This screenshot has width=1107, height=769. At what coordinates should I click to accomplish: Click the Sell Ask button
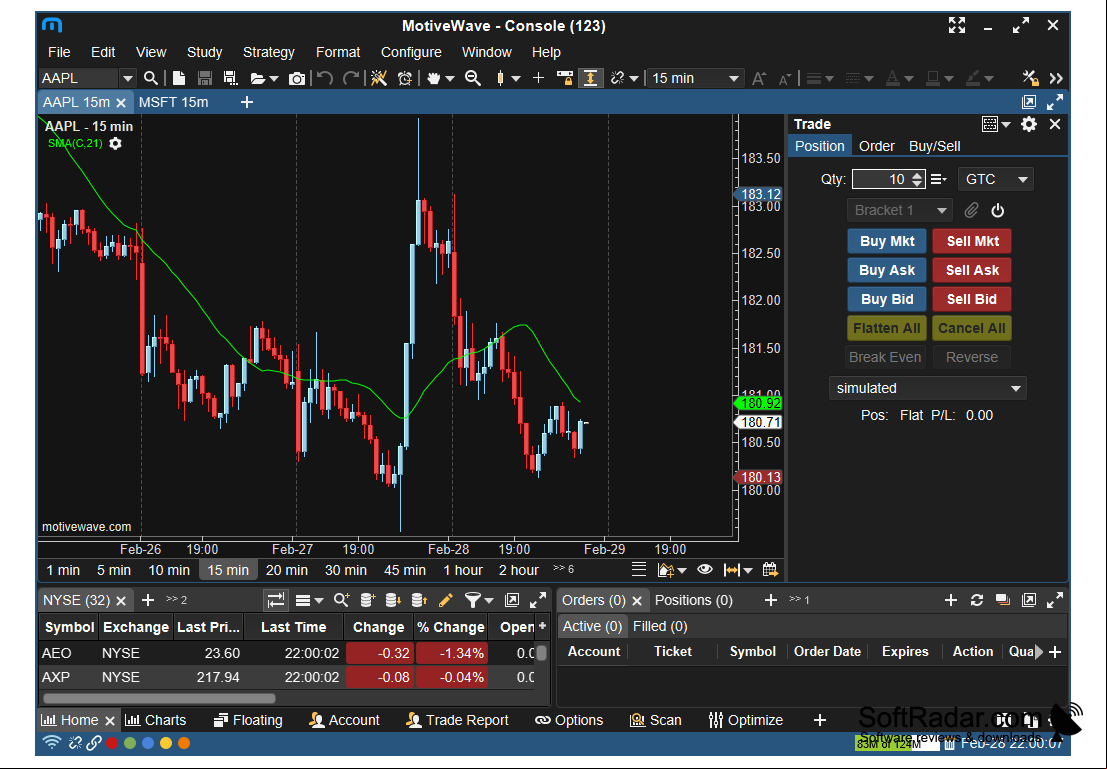pyautogui.click(x=972, y=270)
